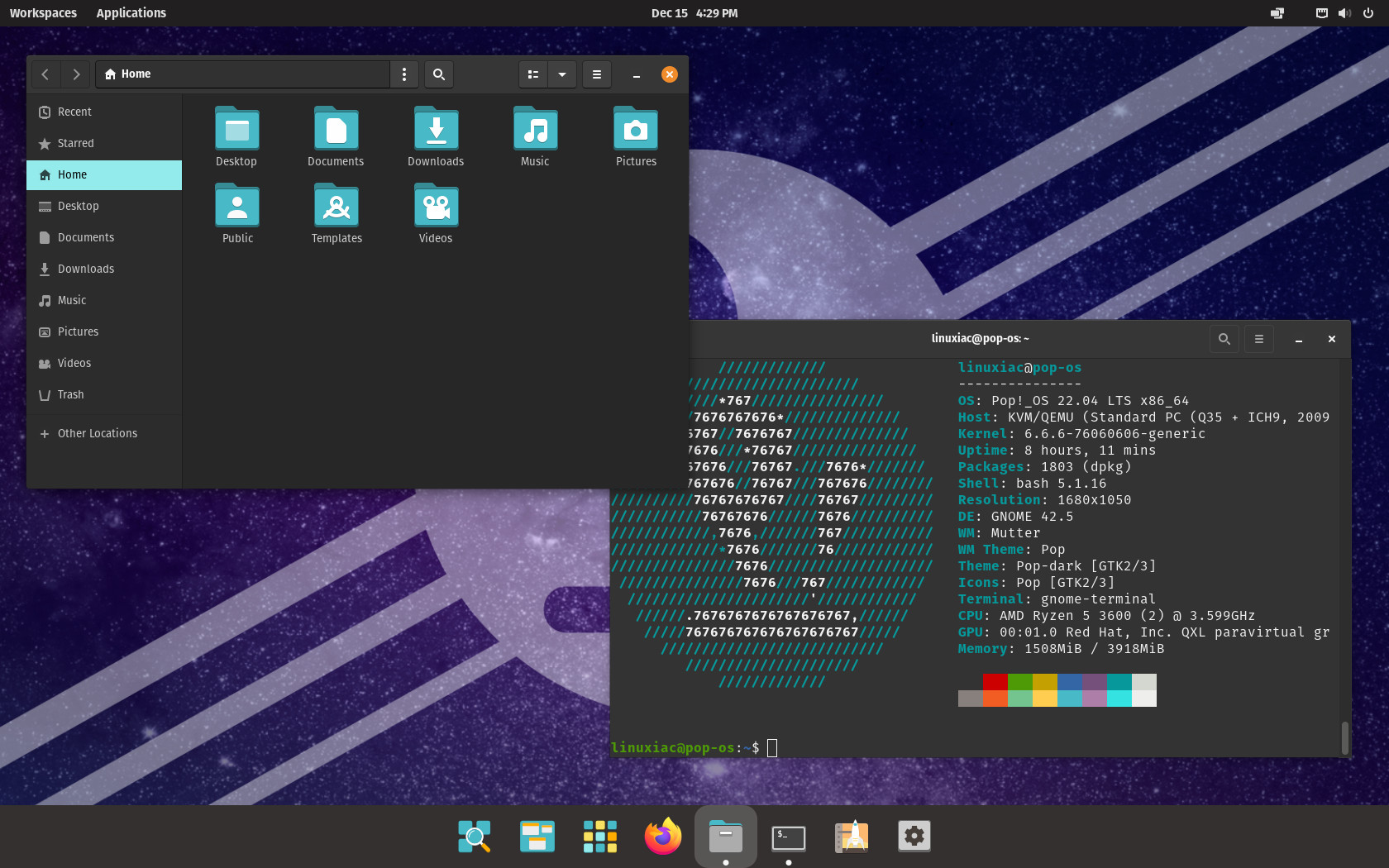The height and width of the screenshot is (868, 1389).
Task: Open Trash in the sidebar
Action: [x=104, y=394]
